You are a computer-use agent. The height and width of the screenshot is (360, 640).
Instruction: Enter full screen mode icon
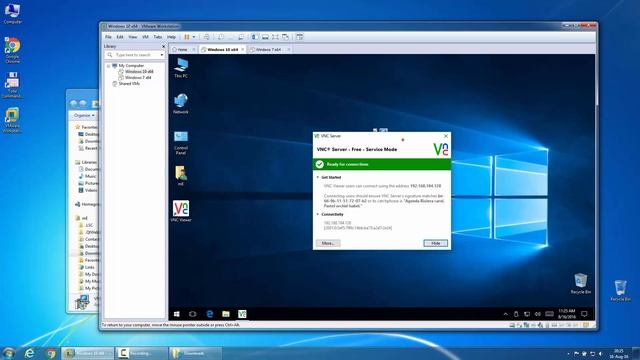[275, 37]
